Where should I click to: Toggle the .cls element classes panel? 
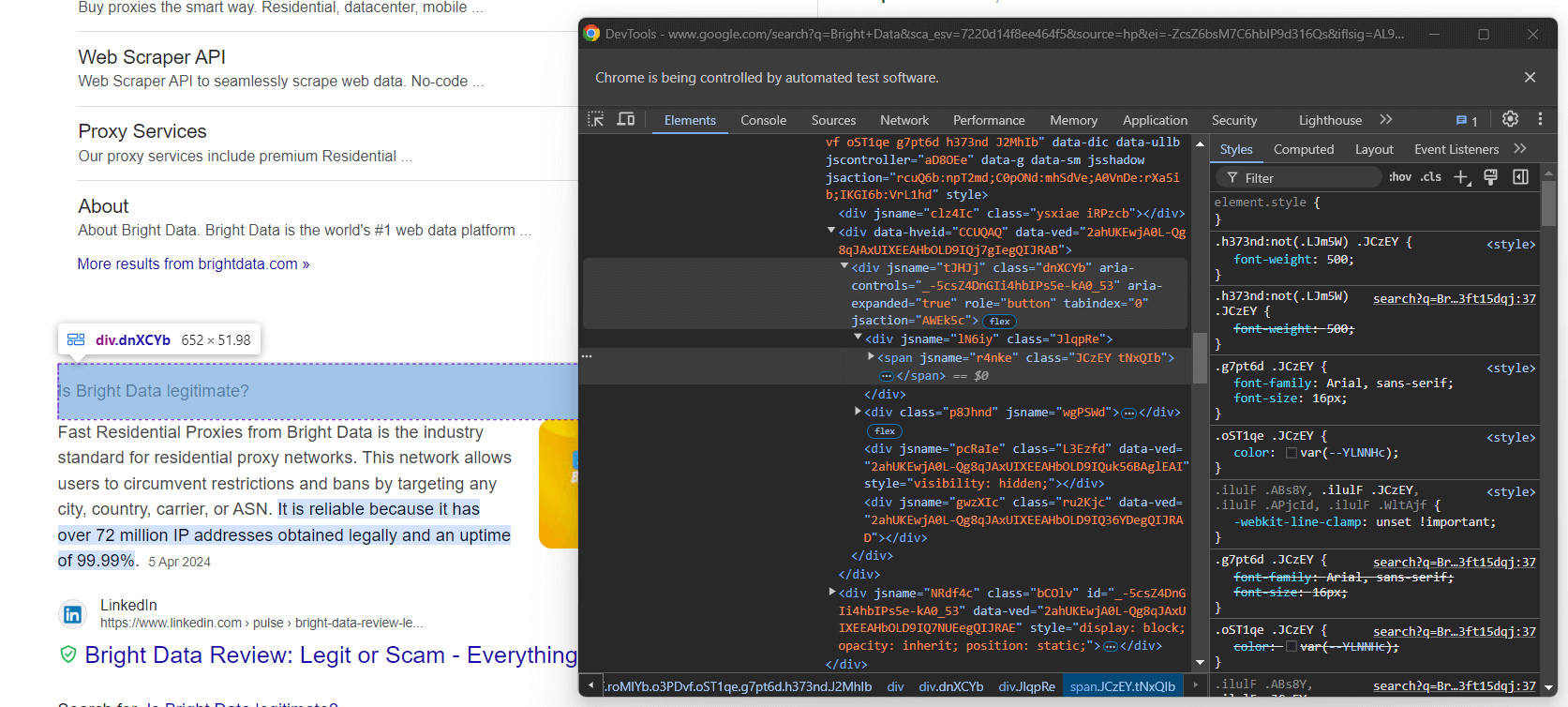tap(1430, 177)
